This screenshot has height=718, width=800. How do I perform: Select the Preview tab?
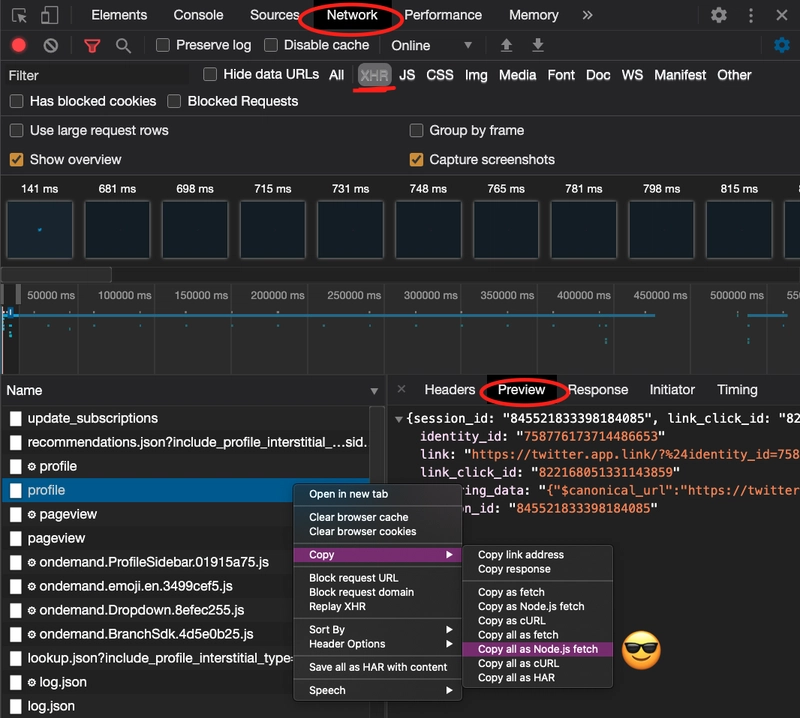(x=521, y=390)
